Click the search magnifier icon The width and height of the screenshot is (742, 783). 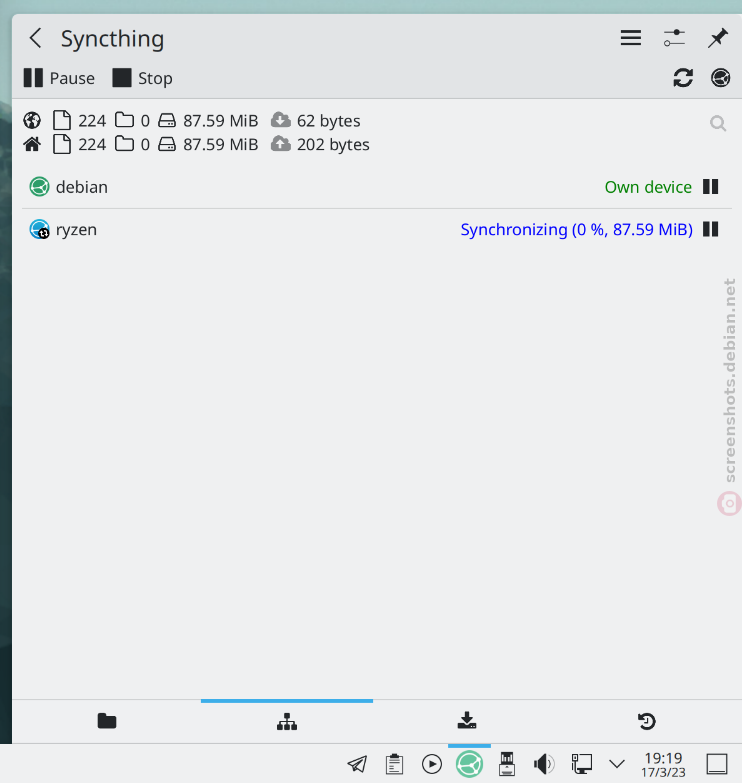[x=718, y=123]
